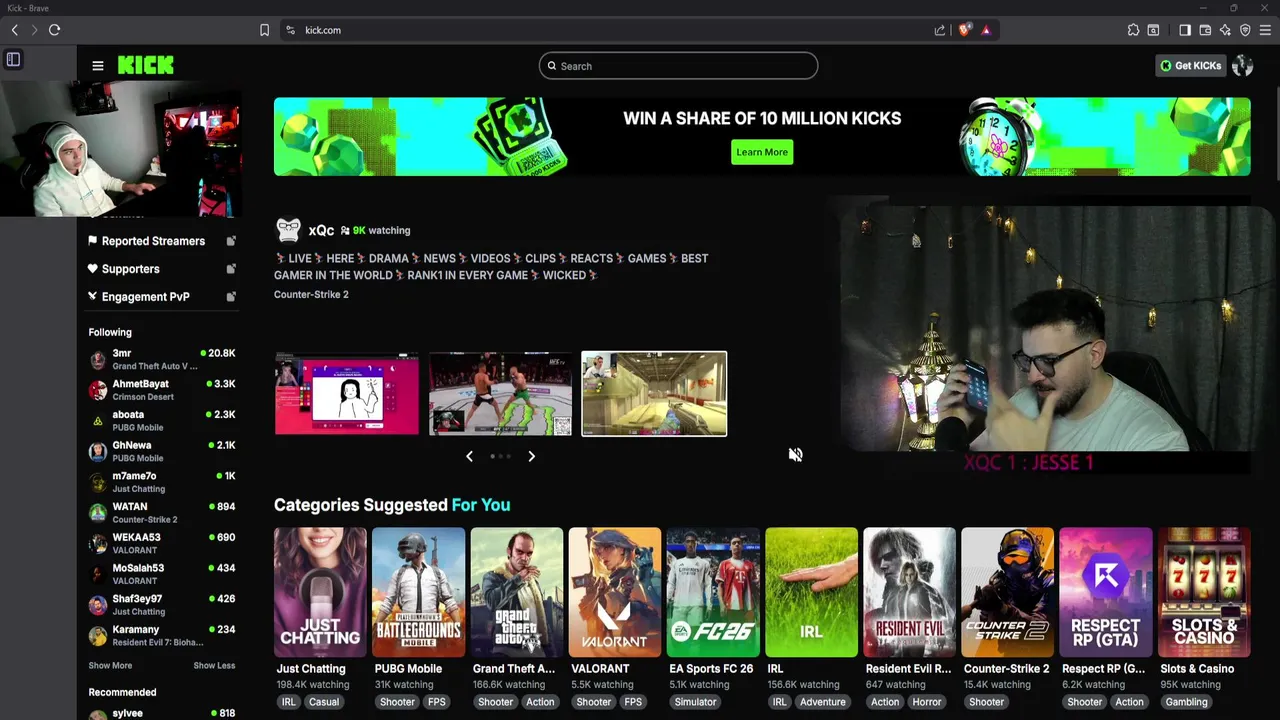Viewport: 1280px width, 720px height.
Task: Open the Brave Wallet icon
Action: (1205, 30)
